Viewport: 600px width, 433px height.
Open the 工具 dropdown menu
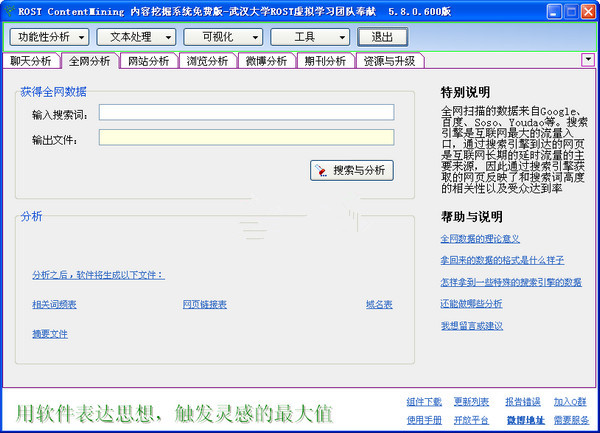point(310,37)
